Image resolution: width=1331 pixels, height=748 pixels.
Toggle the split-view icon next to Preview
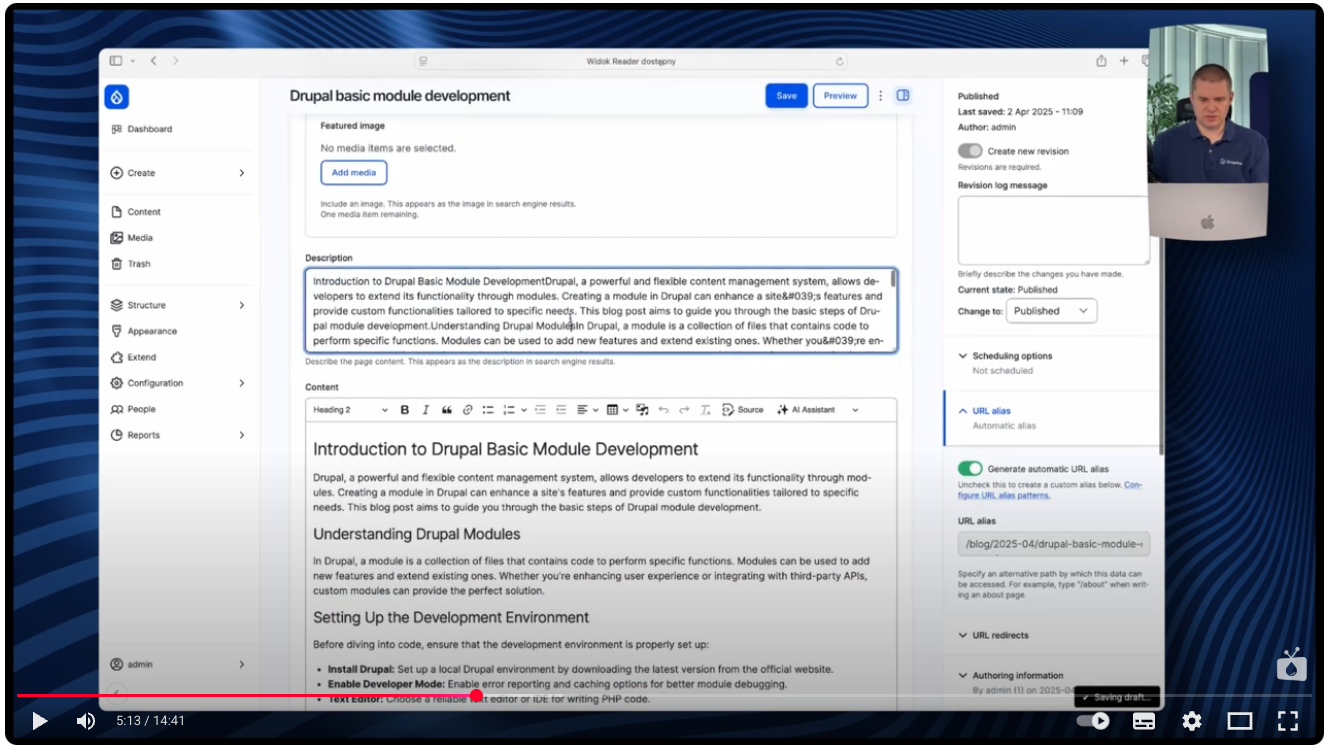click(x=903, y=95)
